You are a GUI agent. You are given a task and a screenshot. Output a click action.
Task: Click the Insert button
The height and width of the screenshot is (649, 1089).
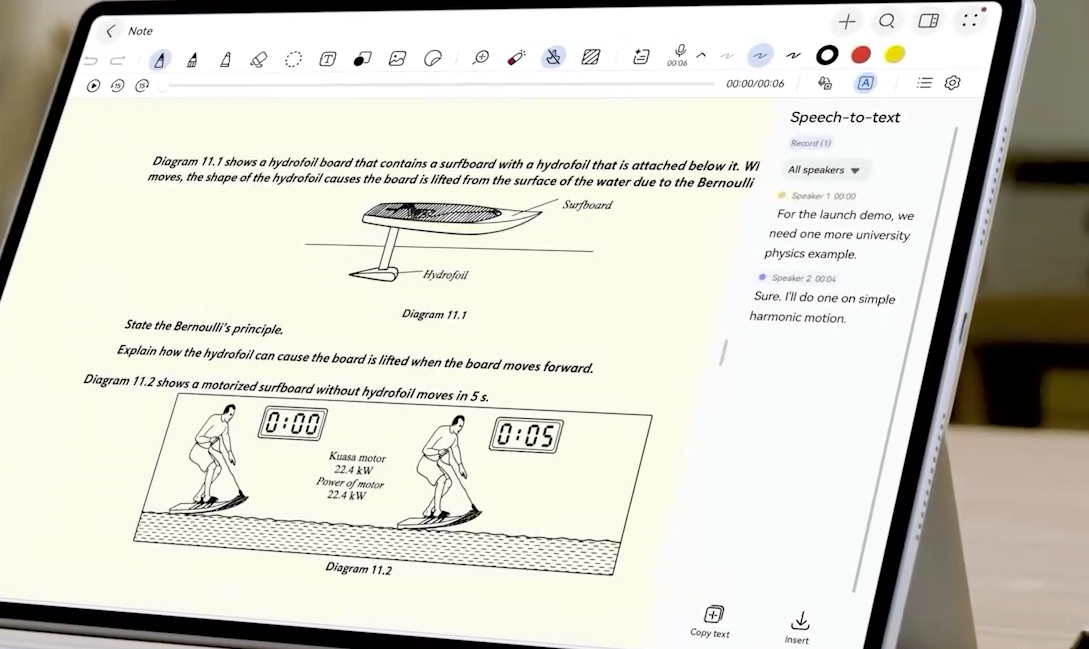pos(798,629)
